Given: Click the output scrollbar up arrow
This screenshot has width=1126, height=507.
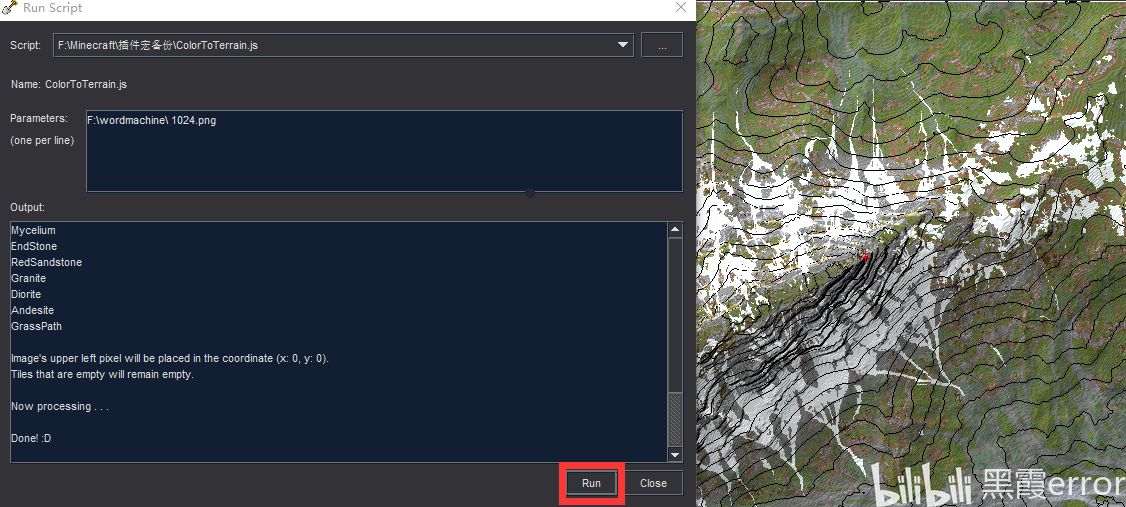Looking at the screenshot, I should coord(674,231).
